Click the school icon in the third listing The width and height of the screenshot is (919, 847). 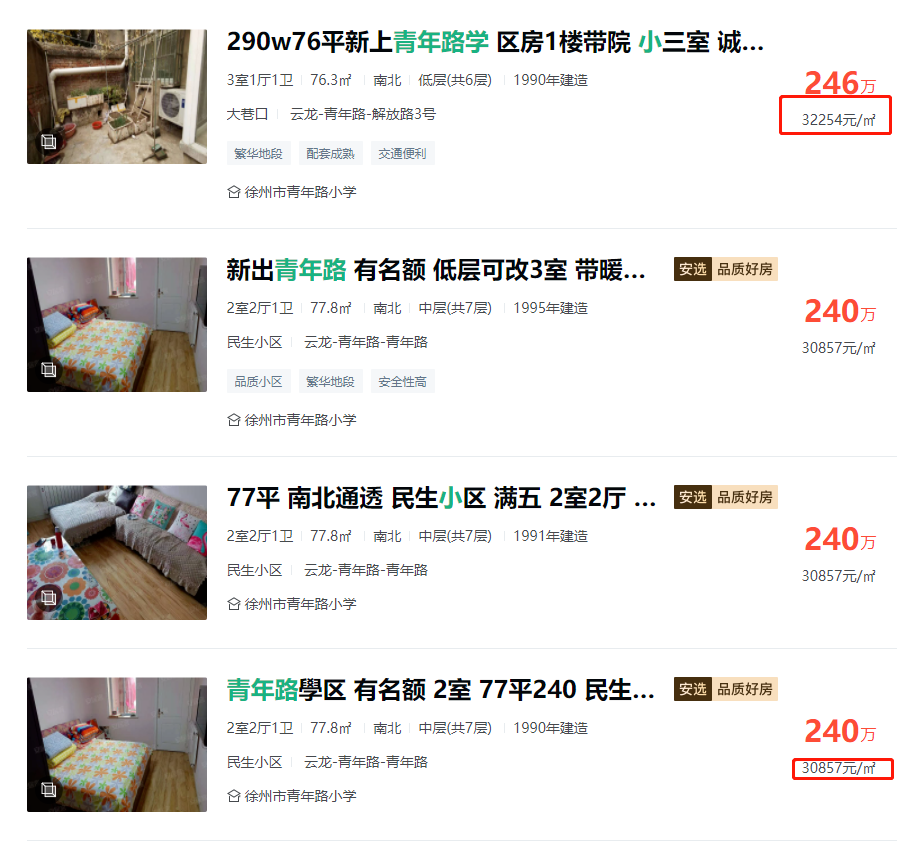(234, 604)
